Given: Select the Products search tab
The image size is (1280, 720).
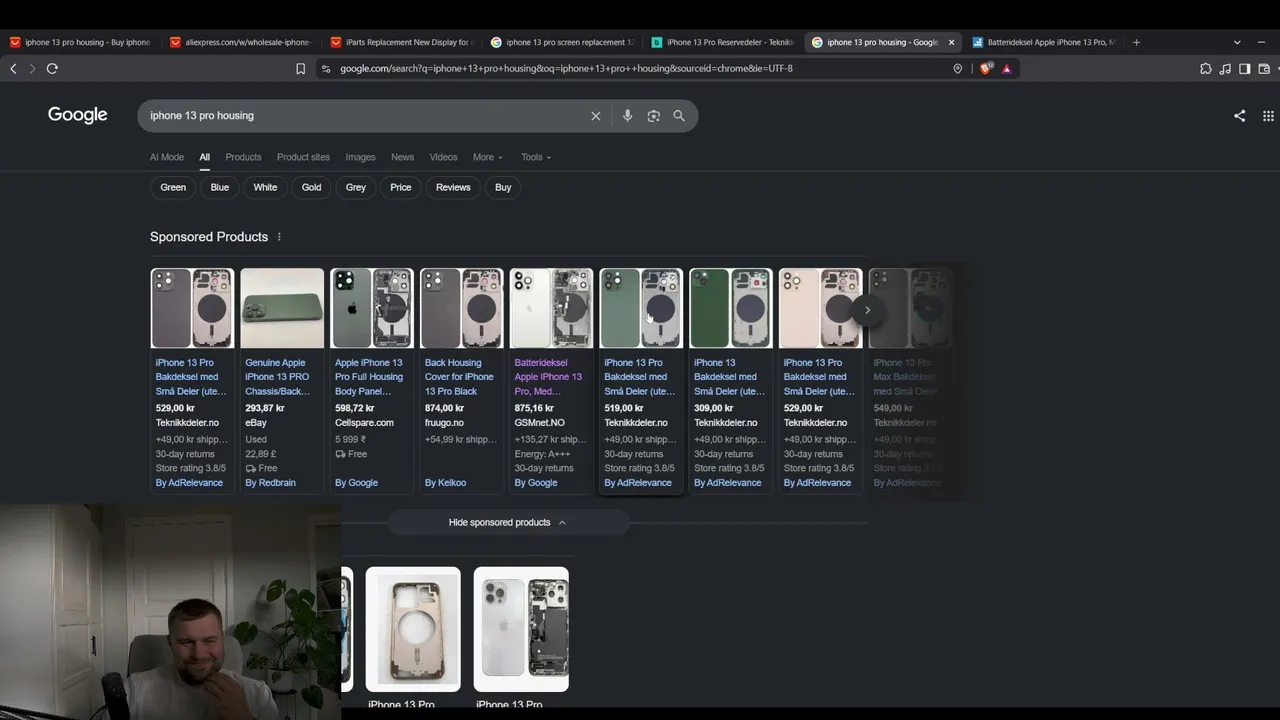Looking at the screenshot, I should pyautogui.click(x=243, y=157).
